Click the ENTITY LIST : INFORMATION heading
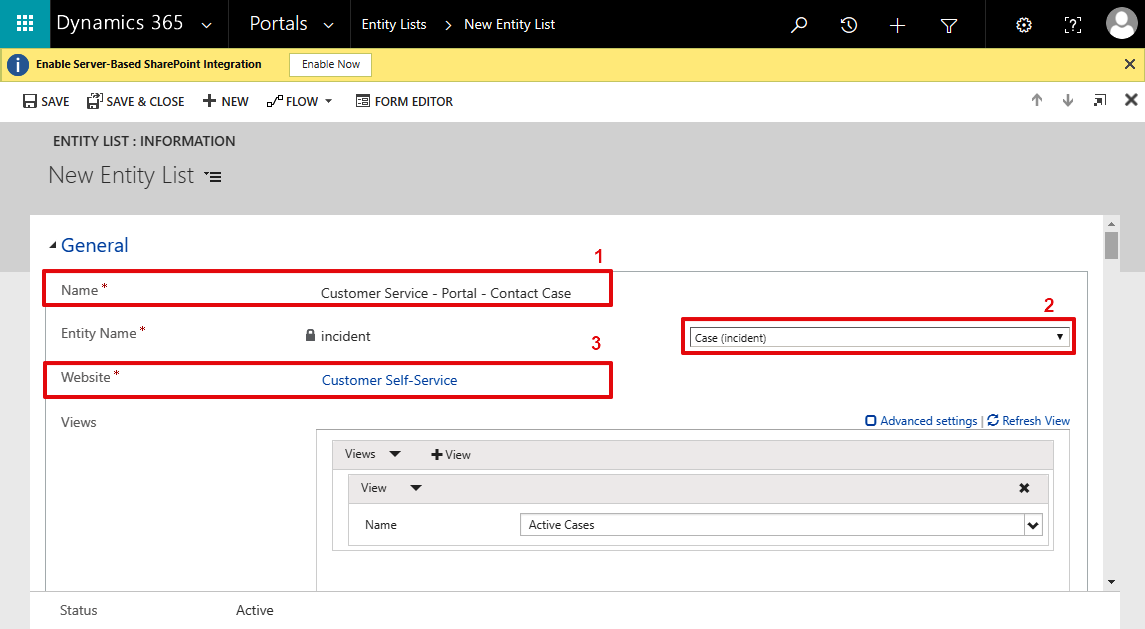The image size is (1145, 629). [x=144, y=141]
